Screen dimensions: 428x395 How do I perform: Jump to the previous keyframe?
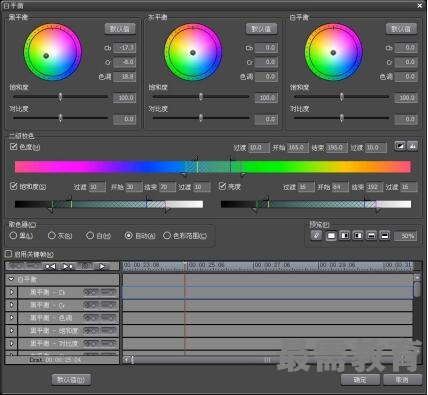point(50,266)
